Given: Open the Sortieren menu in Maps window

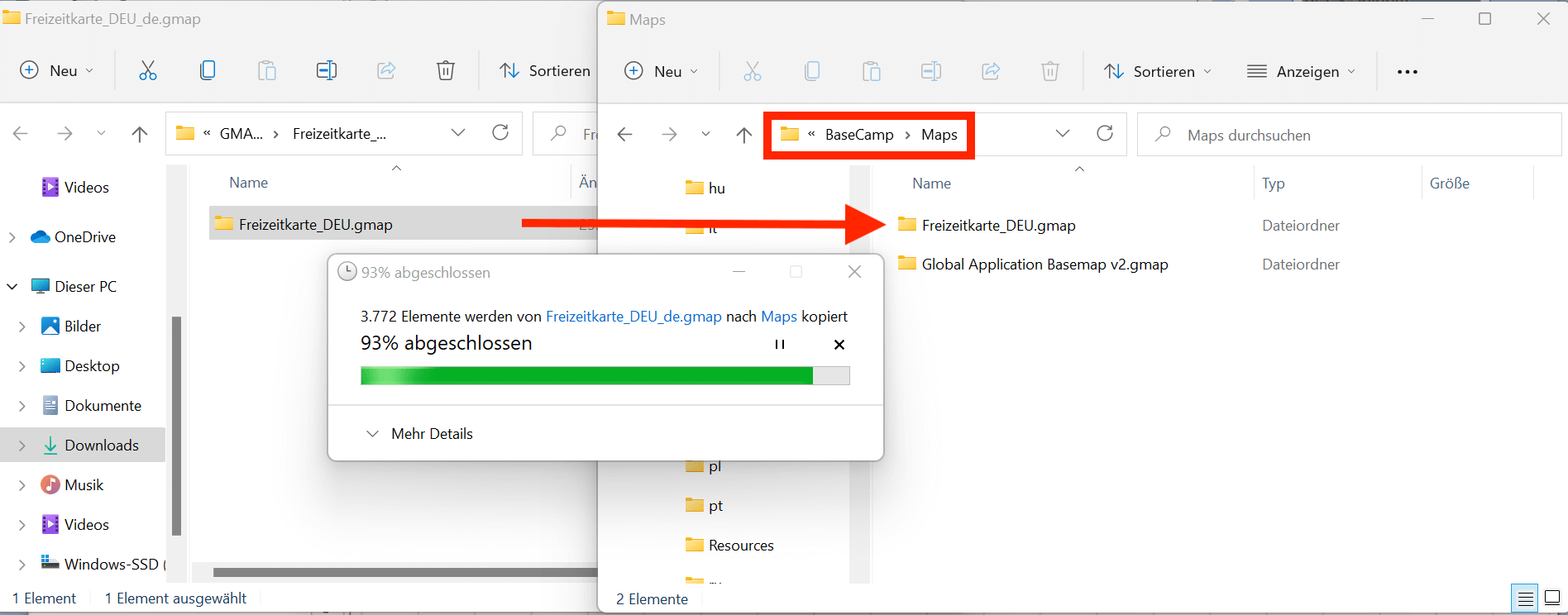Looking at the screenshot, I should pyautogui.click(x=1158, y=72).
